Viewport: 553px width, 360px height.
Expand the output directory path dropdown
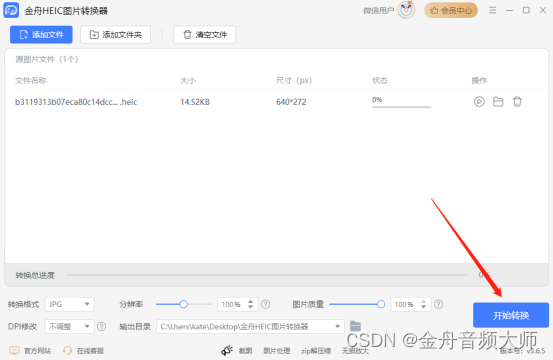(x=338, y=327)
